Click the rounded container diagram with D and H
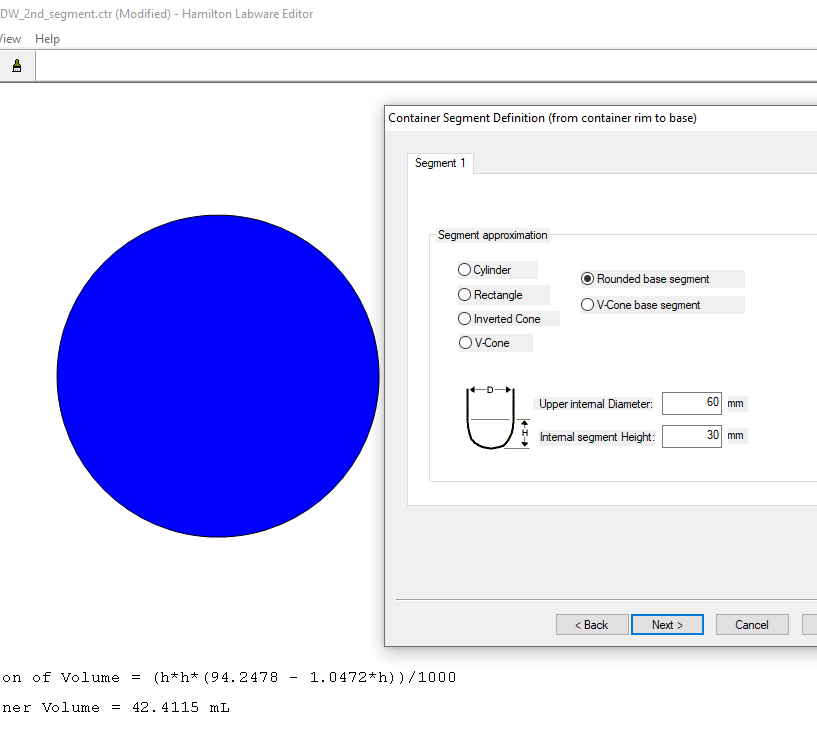The width and height of the screenshot is (817, 729). coord(490,418)
